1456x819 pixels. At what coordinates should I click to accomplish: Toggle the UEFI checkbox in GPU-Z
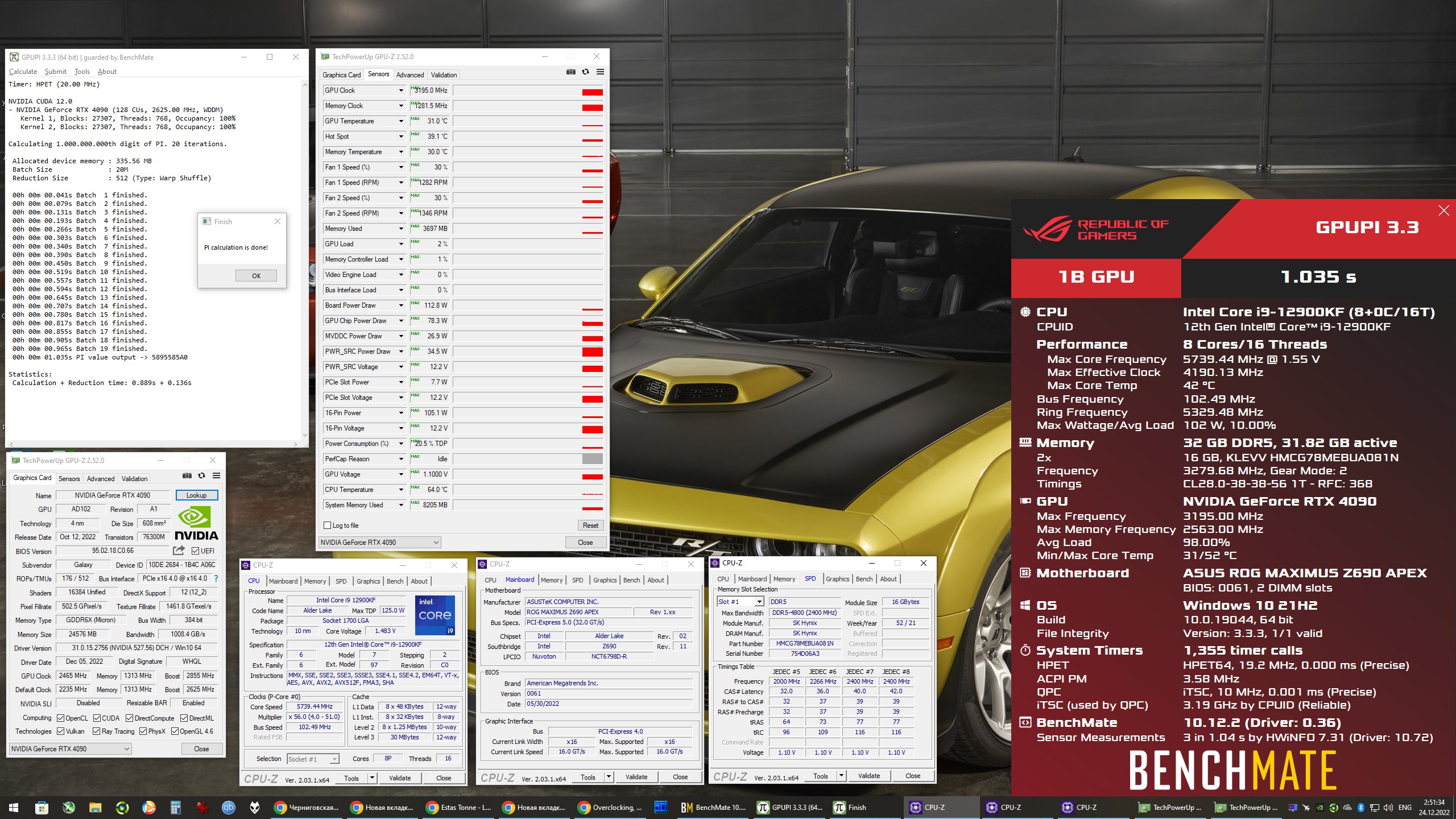pos(195,551)
